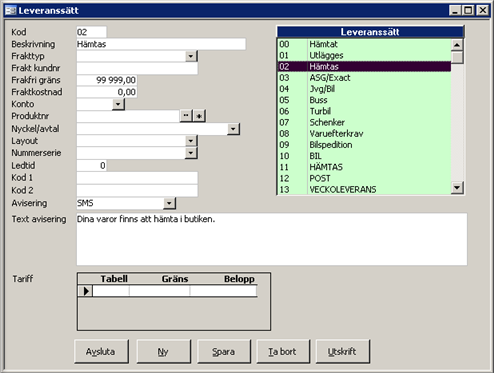The width and height of the screenshot is (494, 373).
Task: Expand the Layout dropdown
Action: coord(191,141)
